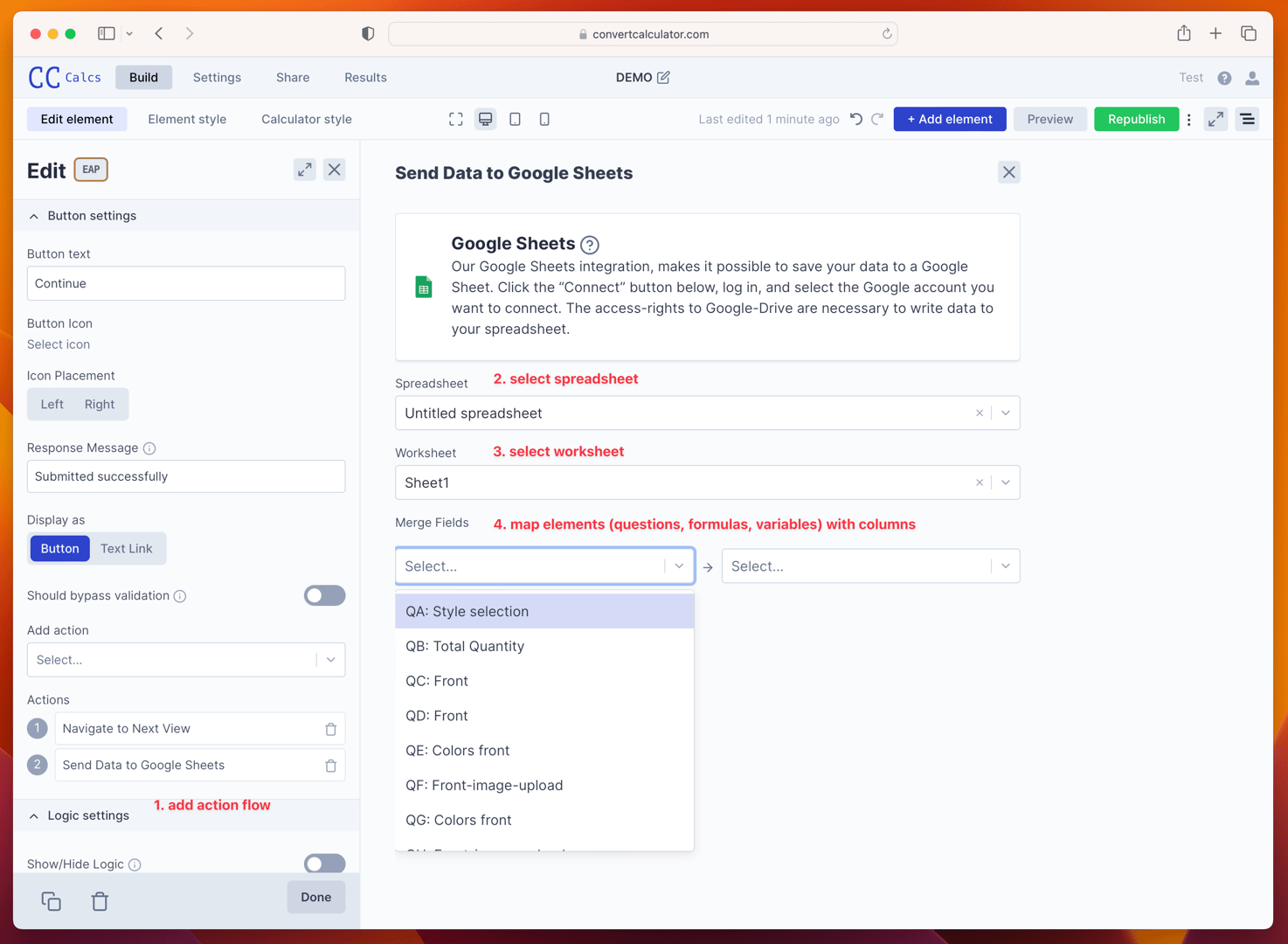Display the element as Text Link
Viewport: 1288px width, 944px height.
click(127, 548)
